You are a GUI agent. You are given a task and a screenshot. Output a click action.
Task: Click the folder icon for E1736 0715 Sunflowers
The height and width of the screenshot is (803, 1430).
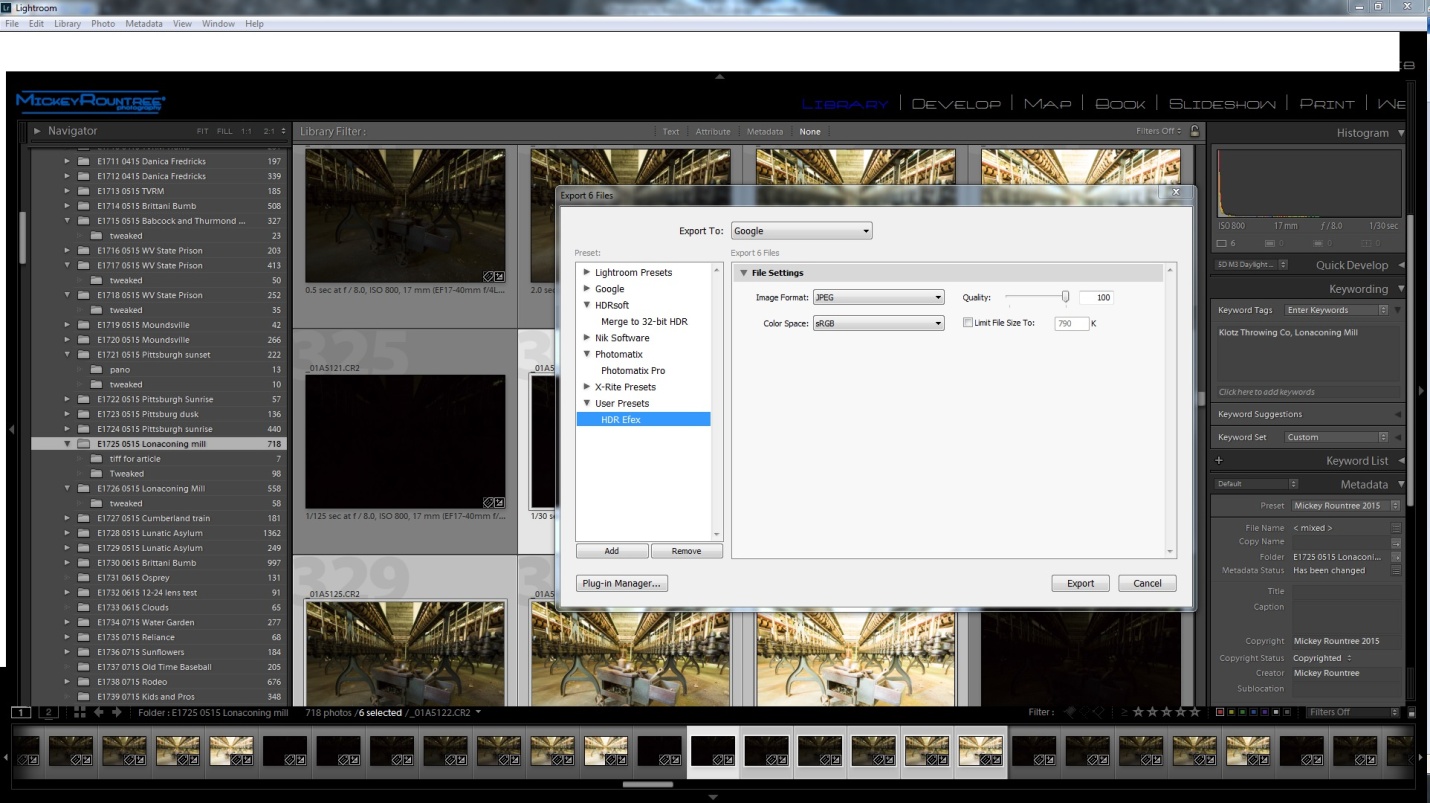coord(84,652)
